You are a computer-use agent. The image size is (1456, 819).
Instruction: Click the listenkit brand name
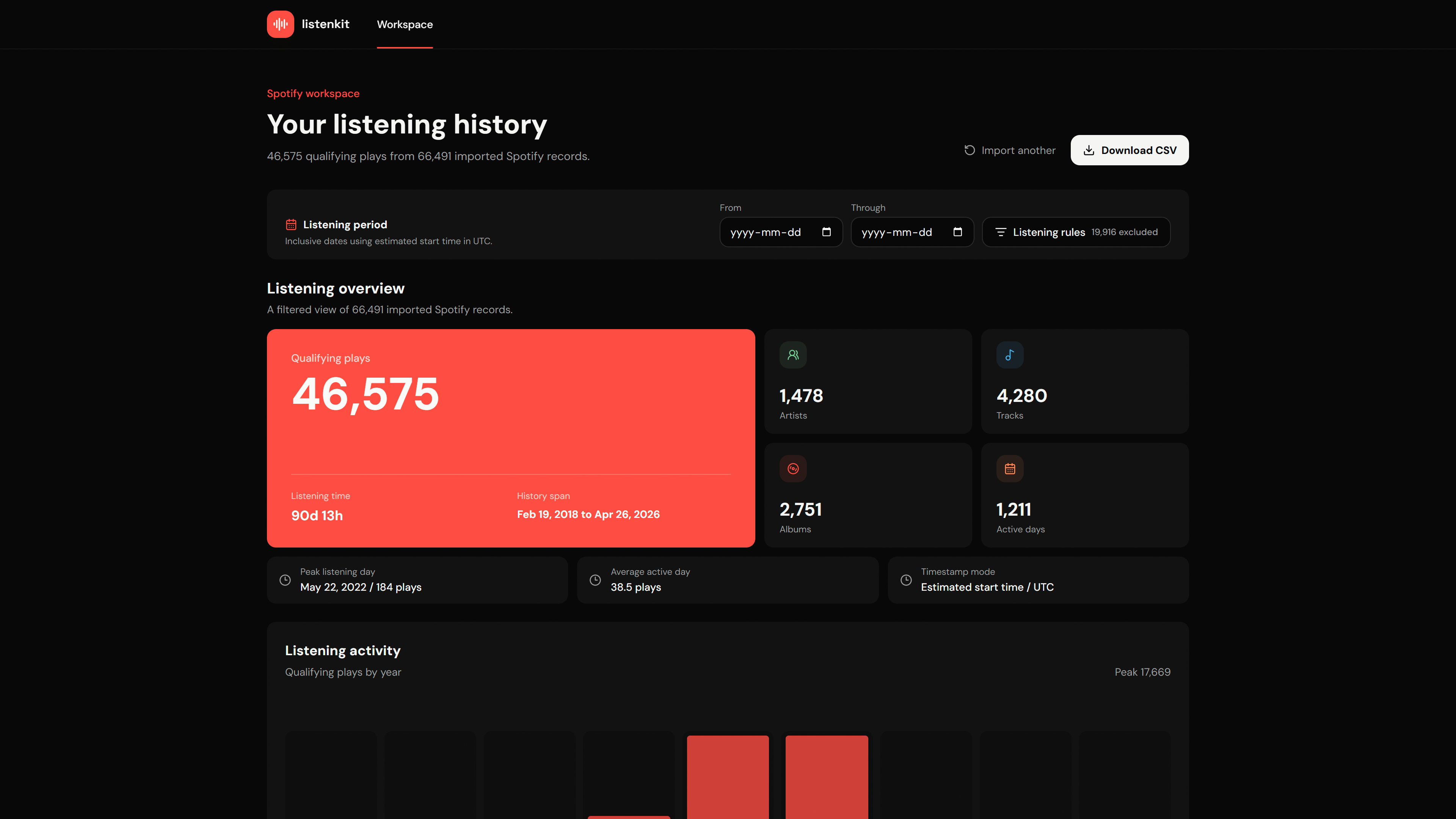click(326, 24)
